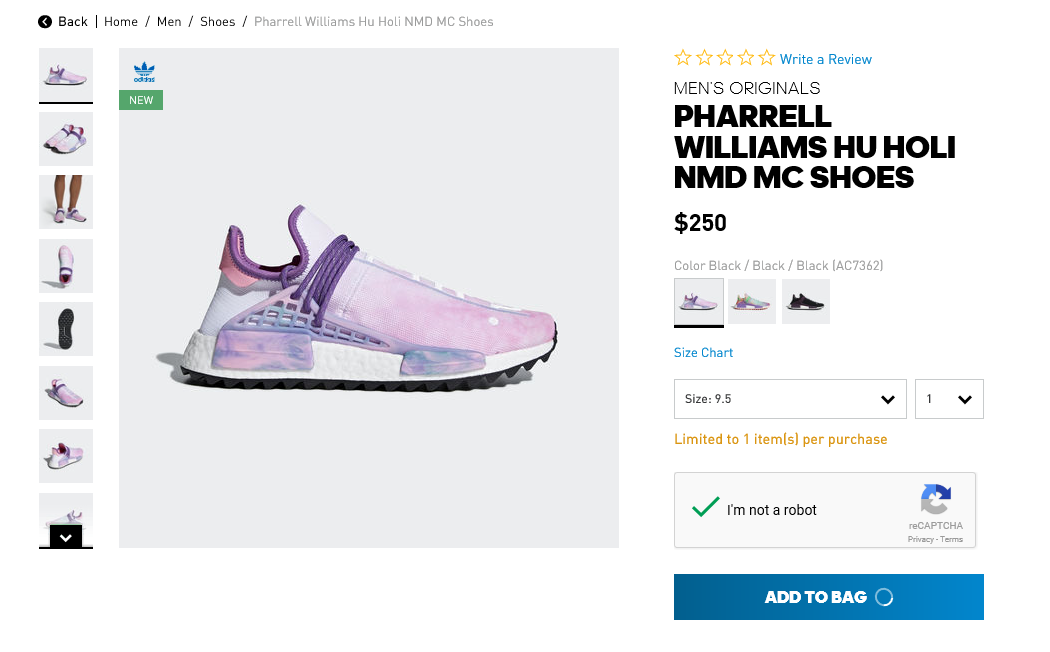Viewport: 1050px width, 652px height.
Task: Open the Shoes breadcrumb entry
Action: pyautogui.click(x=217, y=21)
